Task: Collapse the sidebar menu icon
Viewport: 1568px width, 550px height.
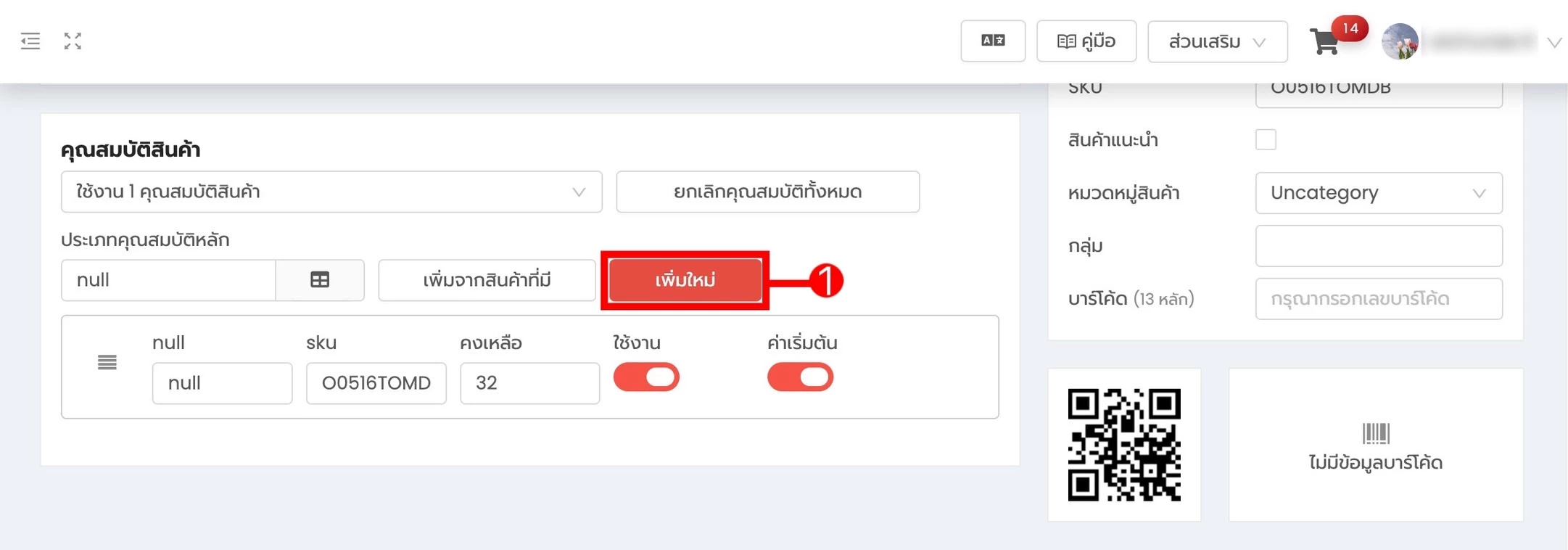Action: pos(30,41)
